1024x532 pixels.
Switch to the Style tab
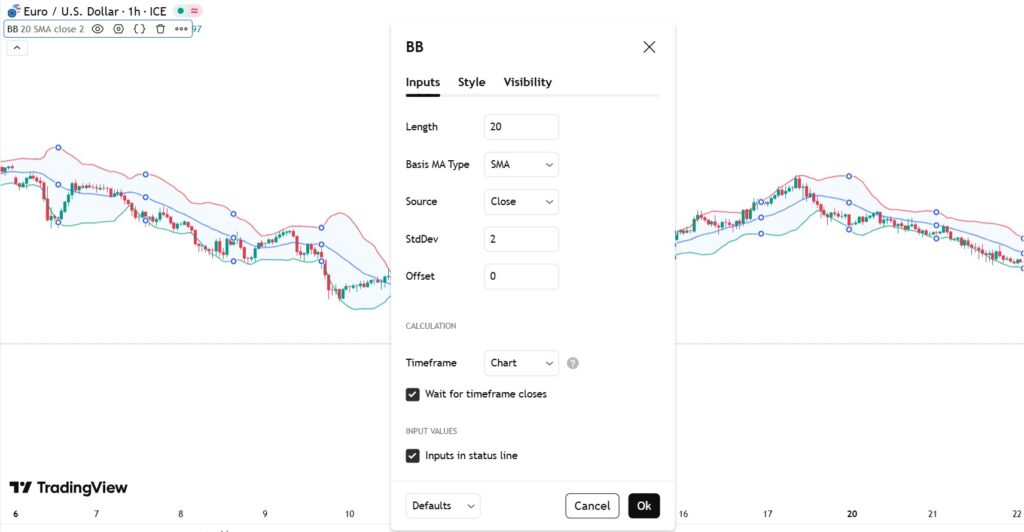(x=471, y=82)
